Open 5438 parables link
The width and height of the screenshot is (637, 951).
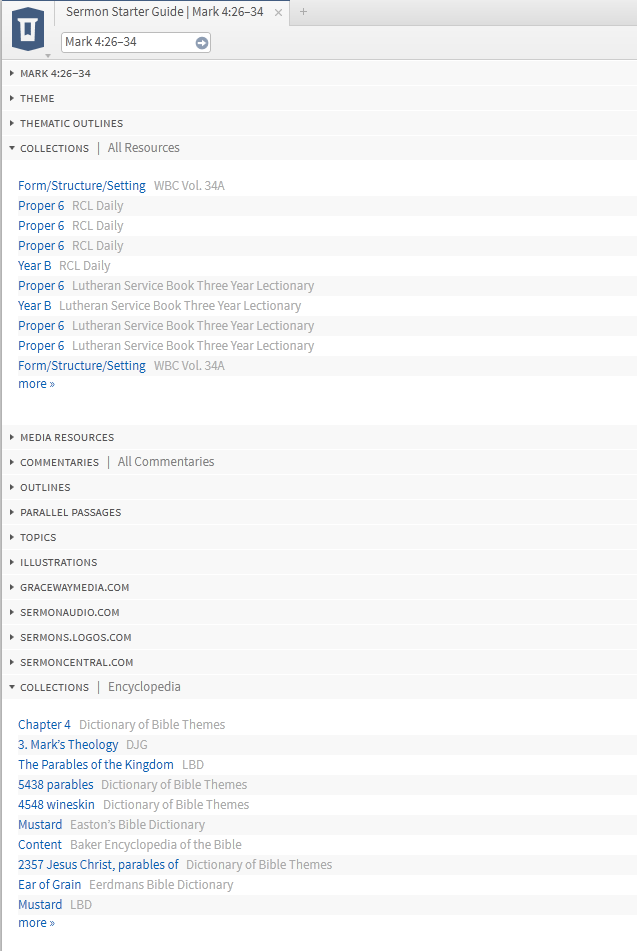[x=56, y=785]
